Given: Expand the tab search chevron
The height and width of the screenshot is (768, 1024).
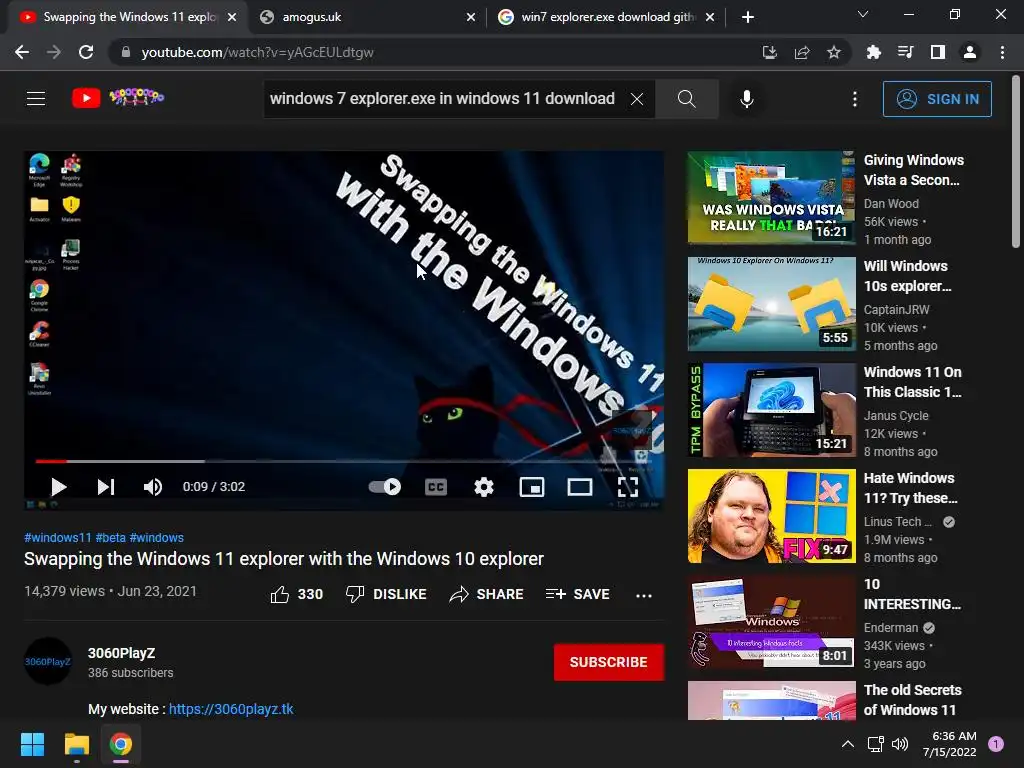Looking at the screenshot, I should tap(863, 14).
